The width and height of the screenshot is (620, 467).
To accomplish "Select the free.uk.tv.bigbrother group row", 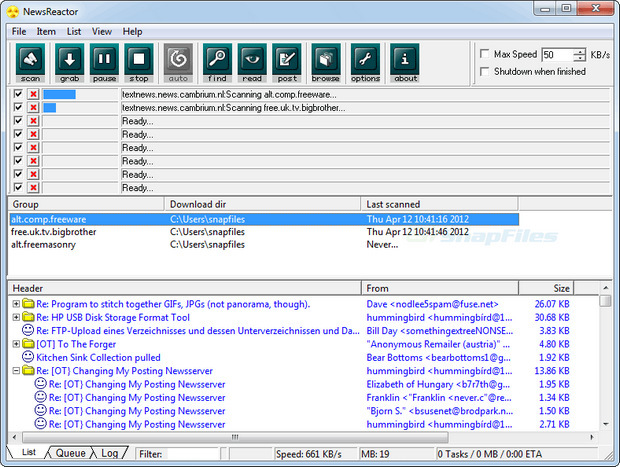I will [264, 232].
